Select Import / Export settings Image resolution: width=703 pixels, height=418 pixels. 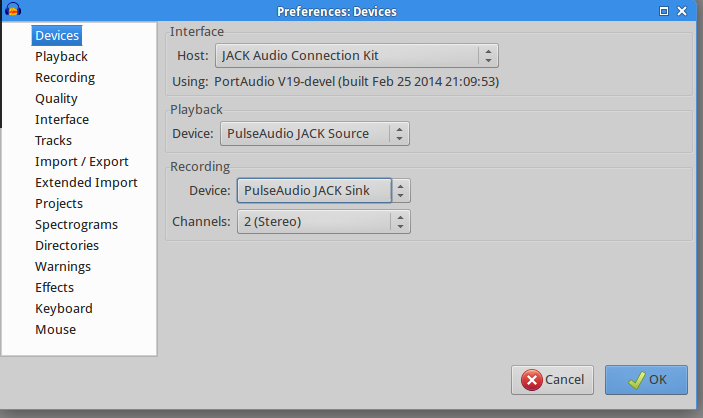(x=82, y=162)
